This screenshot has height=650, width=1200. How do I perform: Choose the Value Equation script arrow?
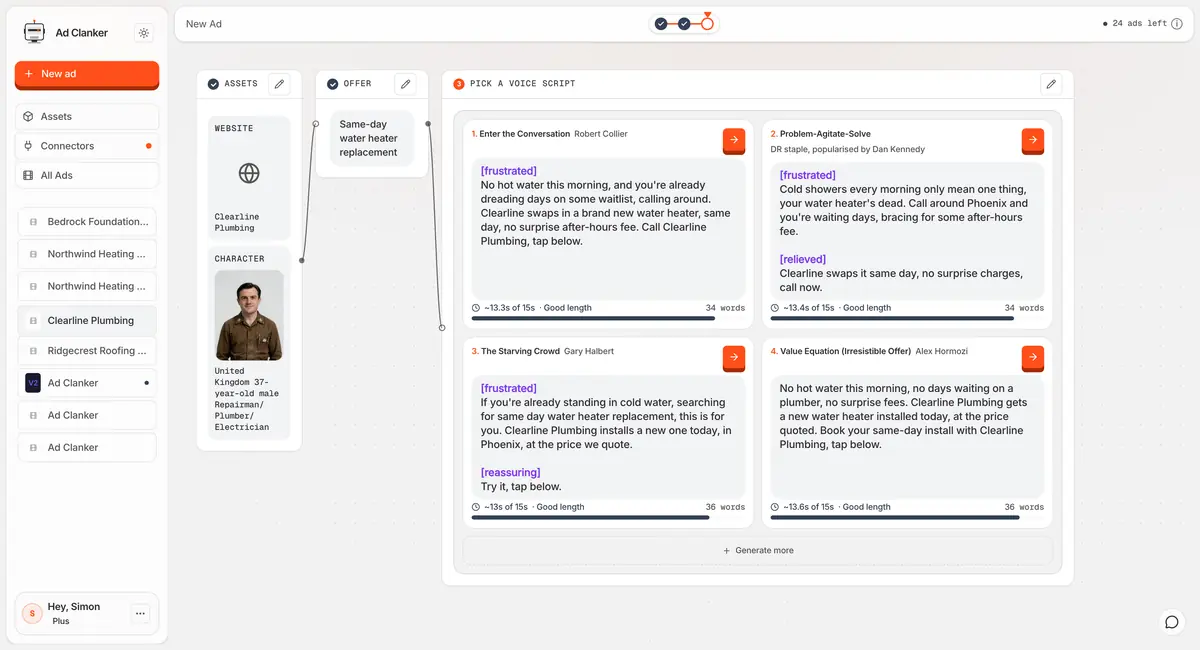[x=1033, y=357]
